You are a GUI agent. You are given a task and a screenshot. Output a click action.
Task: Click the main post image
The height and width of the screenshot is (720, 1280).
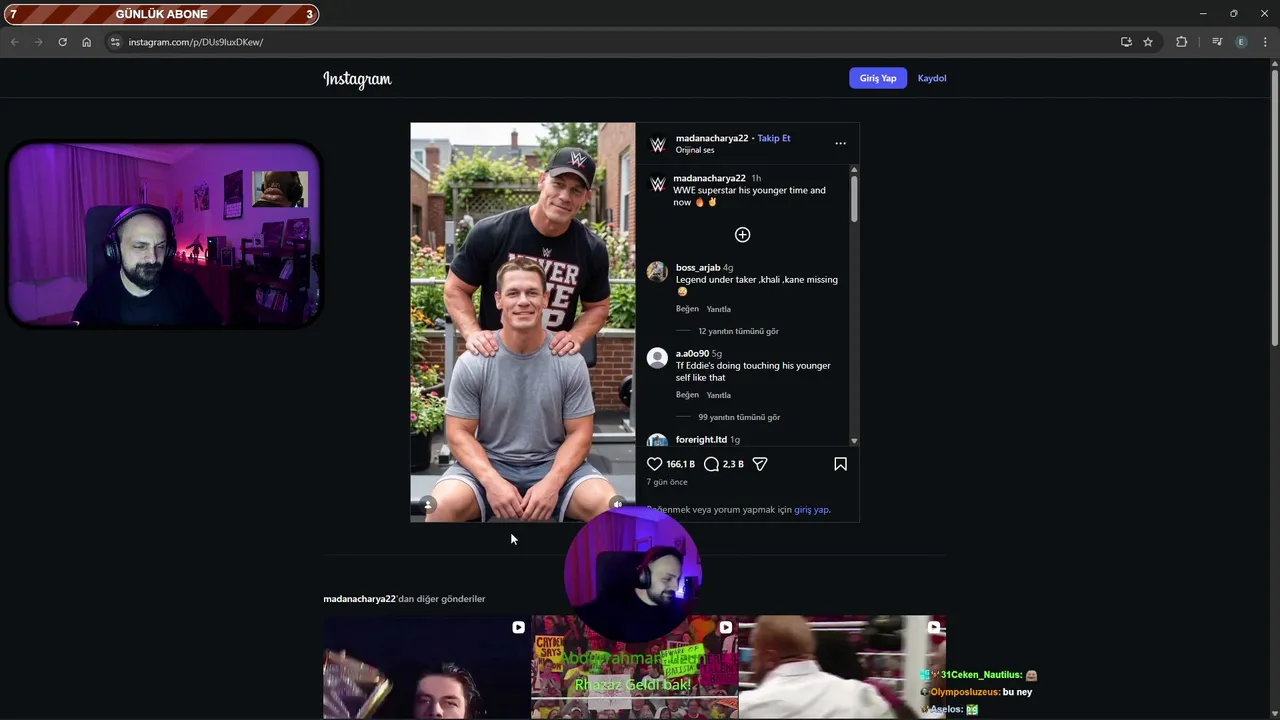523,322
